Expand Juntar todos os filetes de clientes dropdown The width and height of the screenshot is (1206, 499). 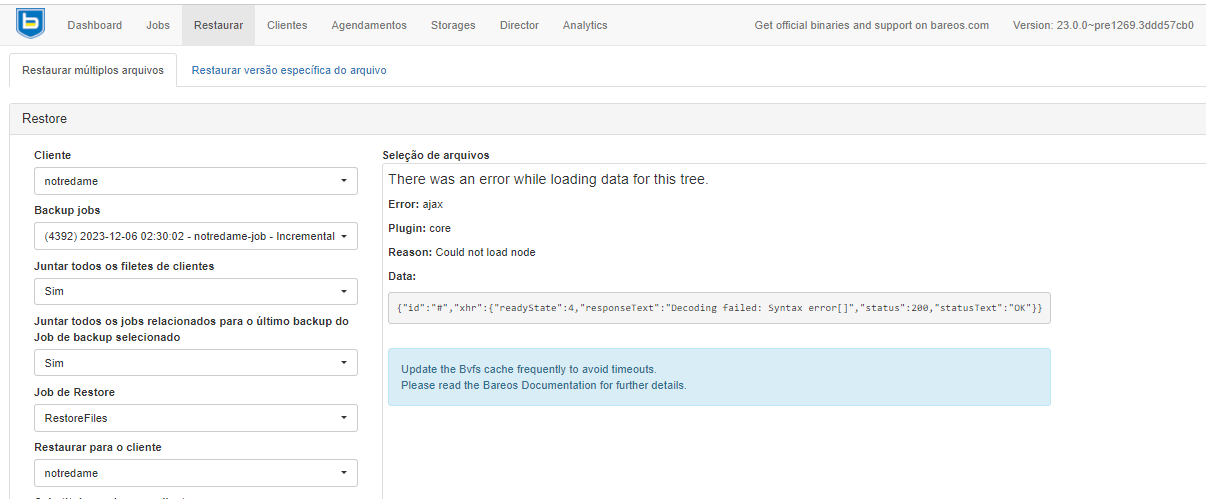coord(196,292)
